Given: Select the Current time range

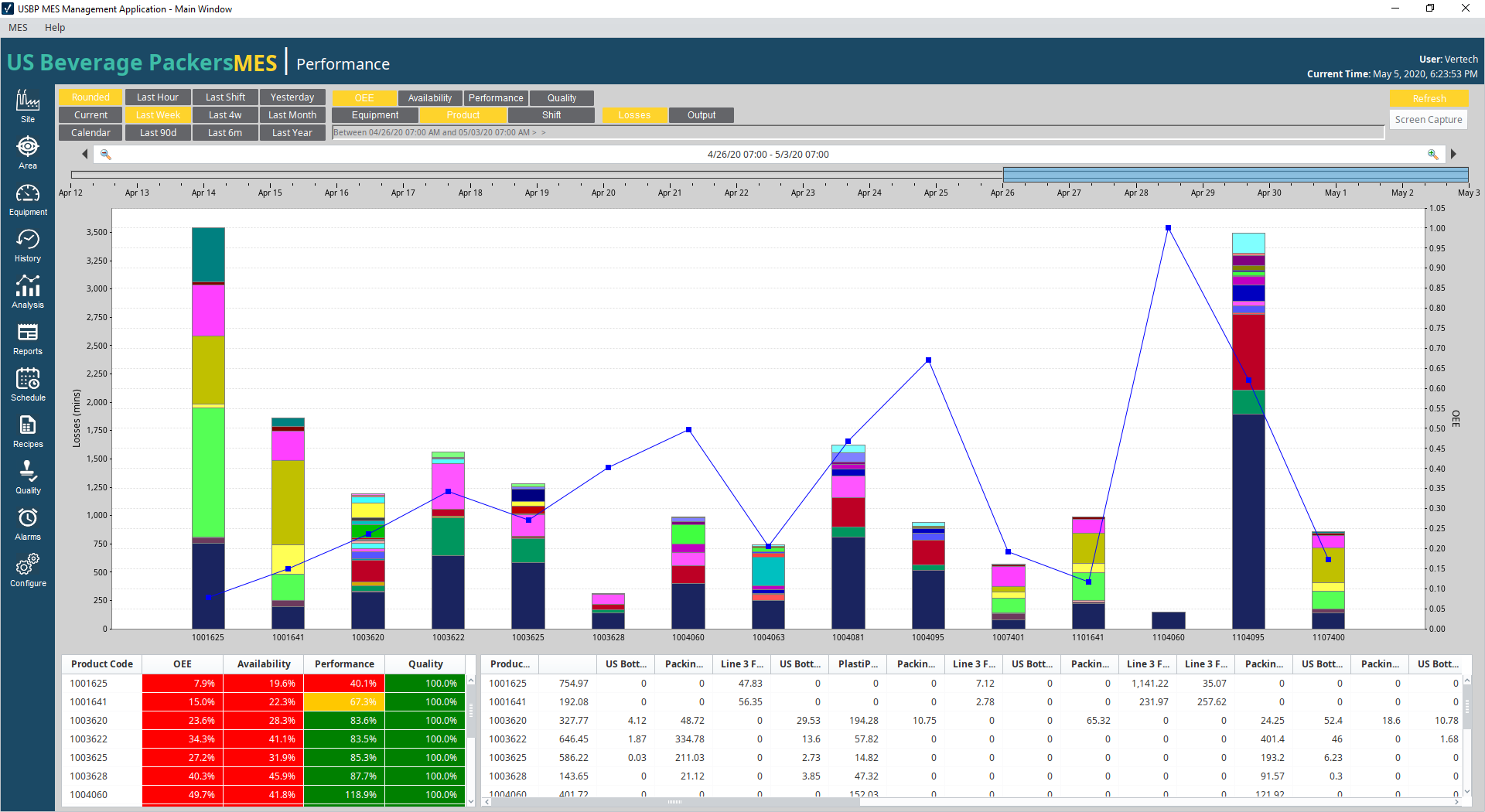Looking at the screenshot, I should (90, 115).
